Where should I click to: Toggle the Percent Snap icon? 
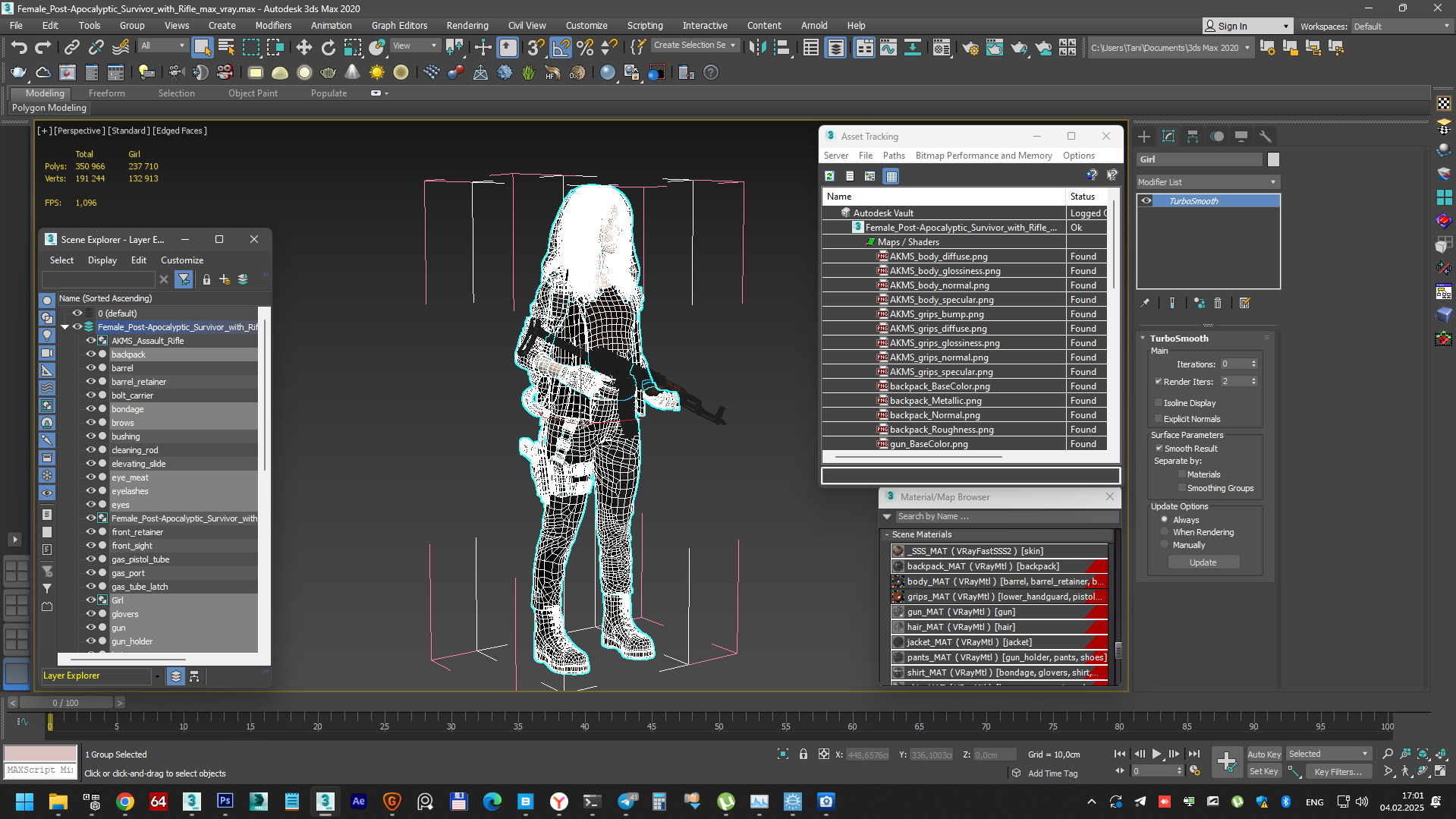[x=585, y=48]
